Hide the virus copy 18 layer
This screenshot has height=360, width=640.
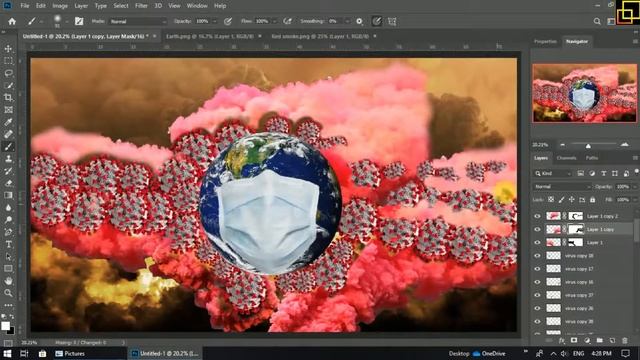click(538, 256)
